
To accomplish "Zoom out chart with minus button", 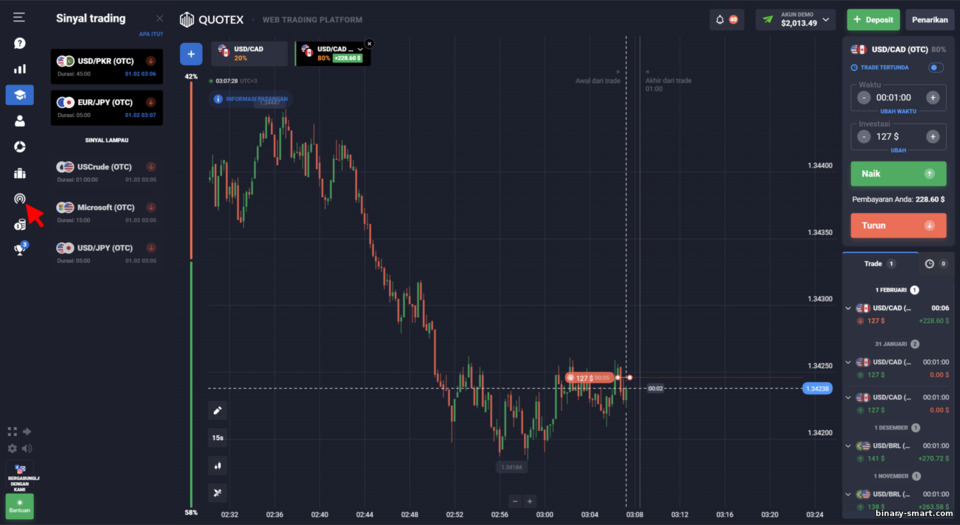I will [515, 501].
